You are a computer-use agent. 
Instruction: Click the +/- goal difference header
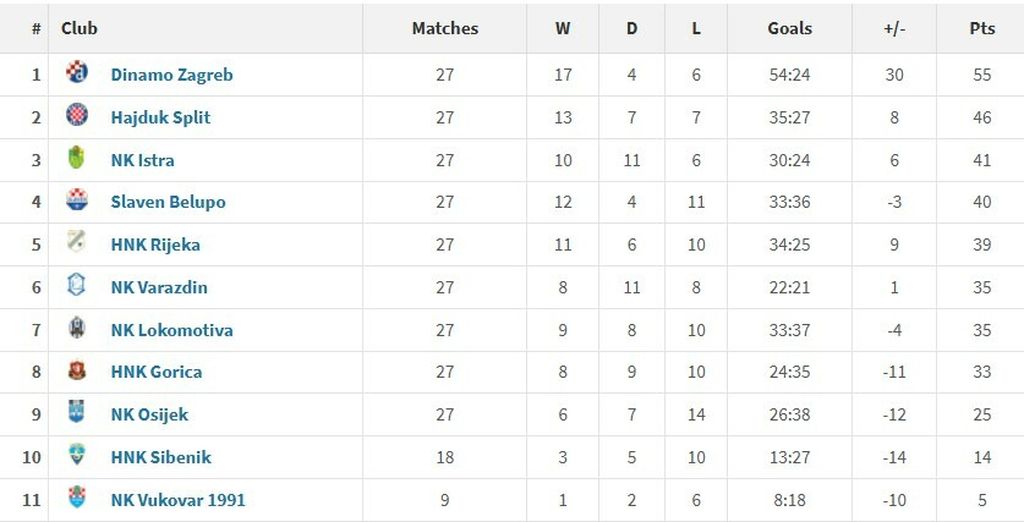click(x=894, y=28)
